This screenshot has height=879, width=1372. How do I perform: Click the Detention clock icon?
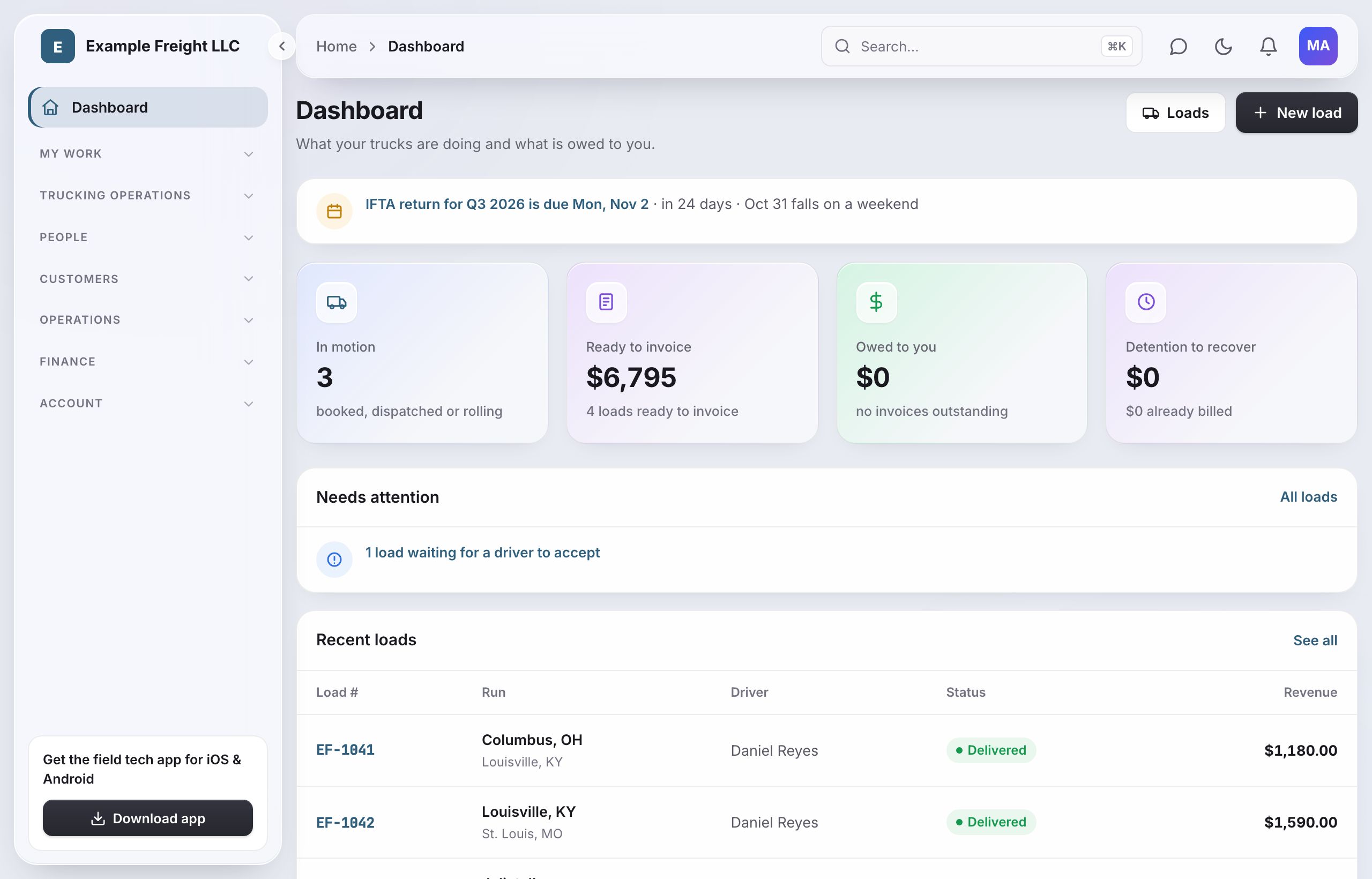1146,302
